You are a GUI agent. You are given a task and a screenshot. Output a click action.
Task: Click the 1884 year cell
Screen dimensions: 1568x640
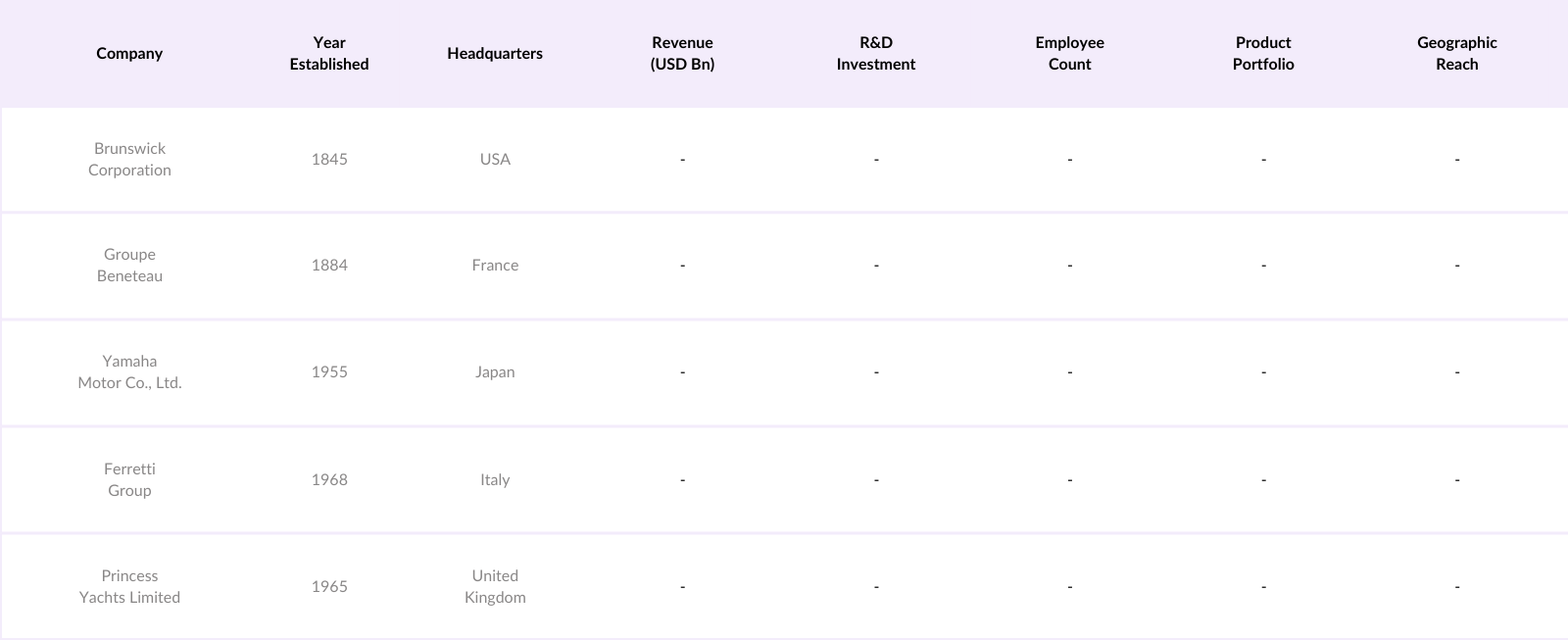(329, 265)
